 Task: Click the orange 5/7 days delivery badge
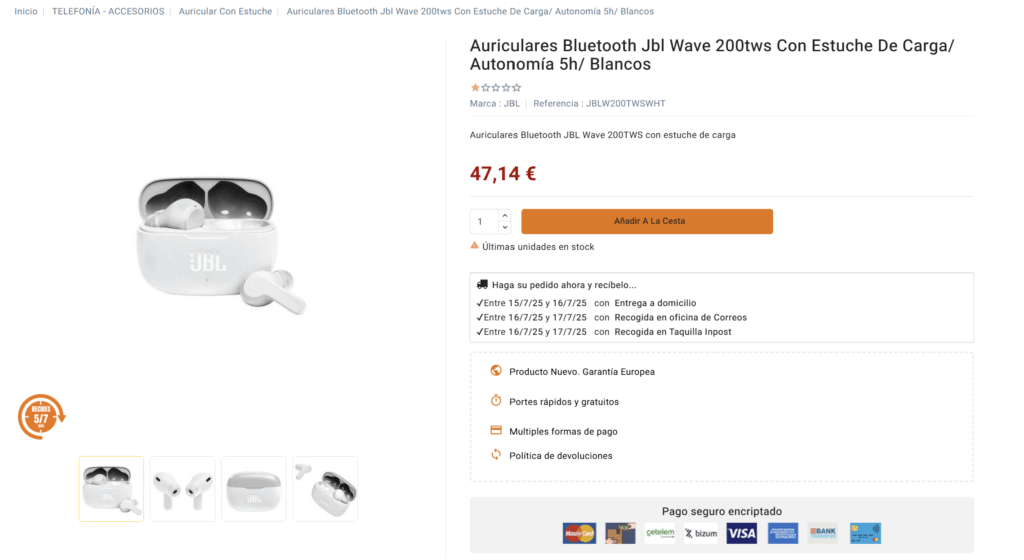41,417
